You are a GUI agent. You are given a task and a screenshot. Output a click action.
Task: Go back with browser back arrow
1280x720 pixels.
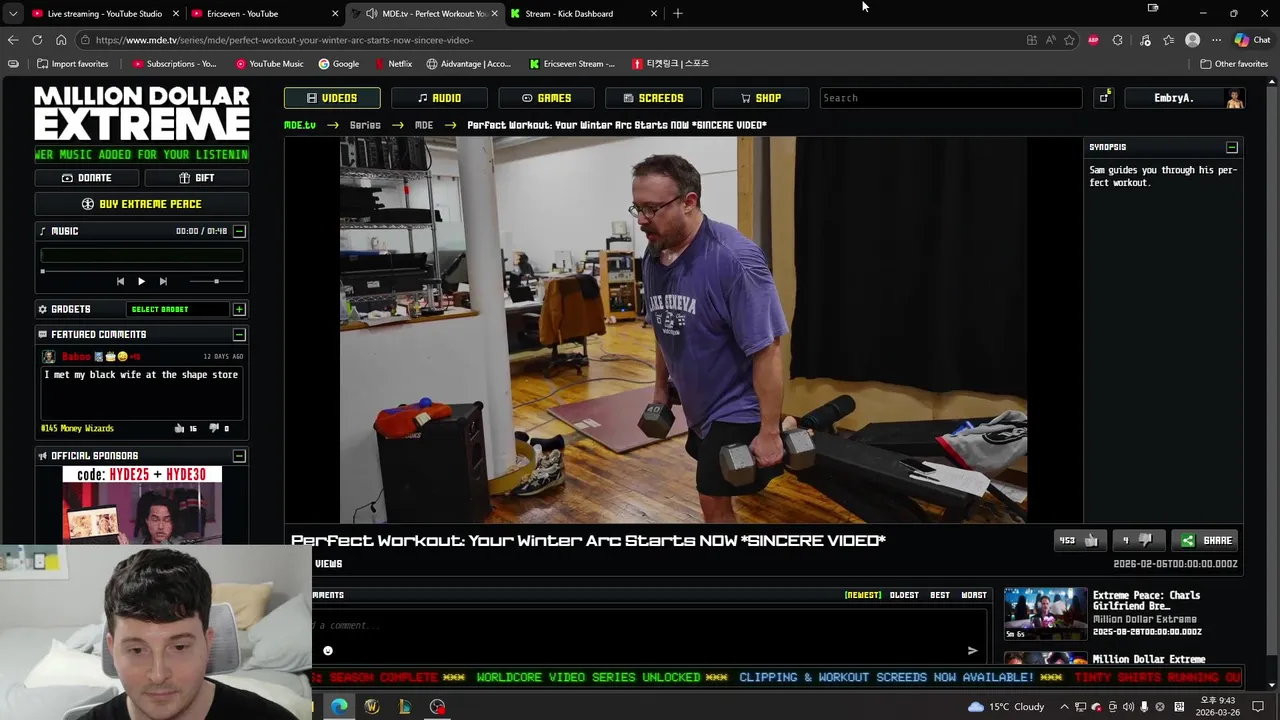(x=12, y=40)
